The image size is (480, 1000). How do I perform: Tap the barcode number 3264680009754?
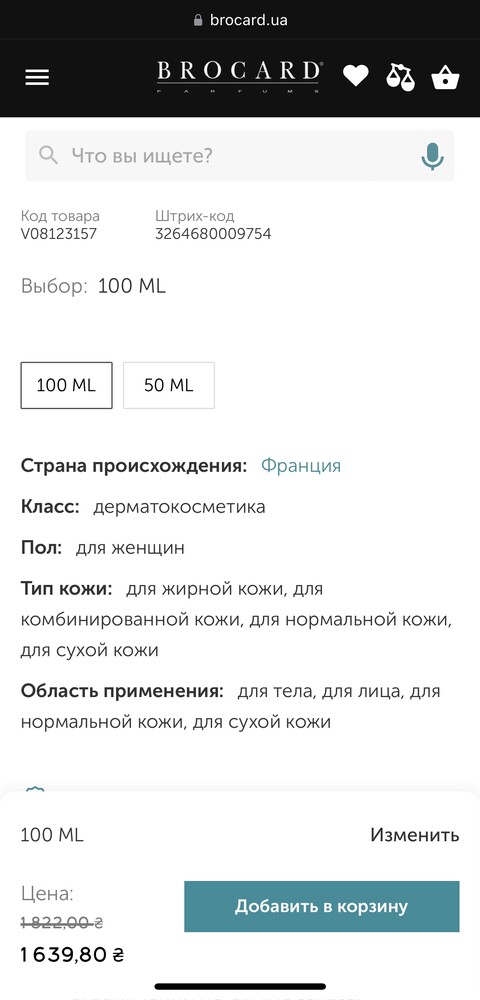(x=213, y=233)
